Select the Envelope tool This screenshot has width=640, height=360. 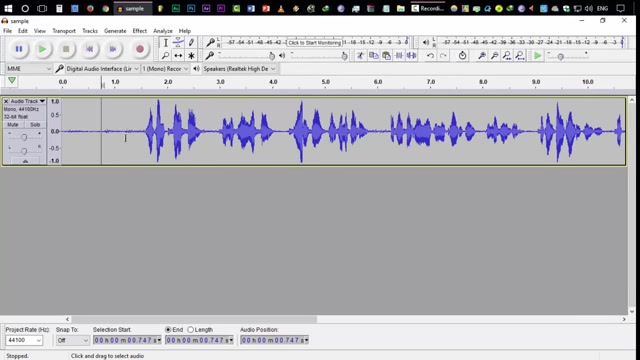pos(178,42)
